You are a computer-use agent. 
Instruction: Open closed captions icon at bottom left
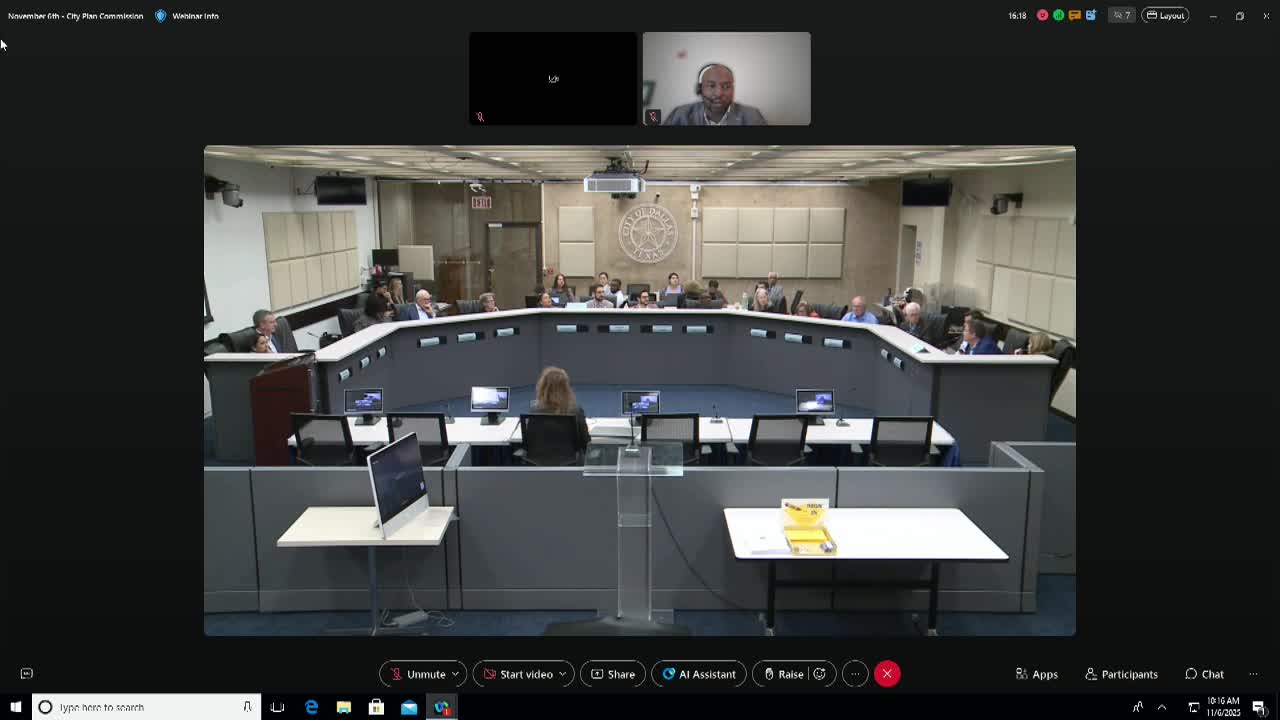pos(27,674)
